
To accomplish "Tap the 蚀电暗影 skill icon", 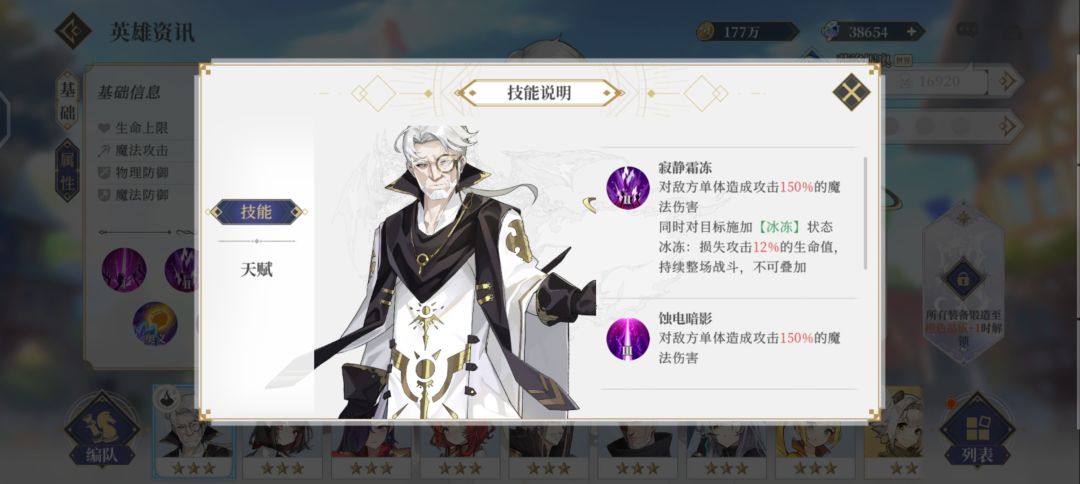I will (627, 339).
